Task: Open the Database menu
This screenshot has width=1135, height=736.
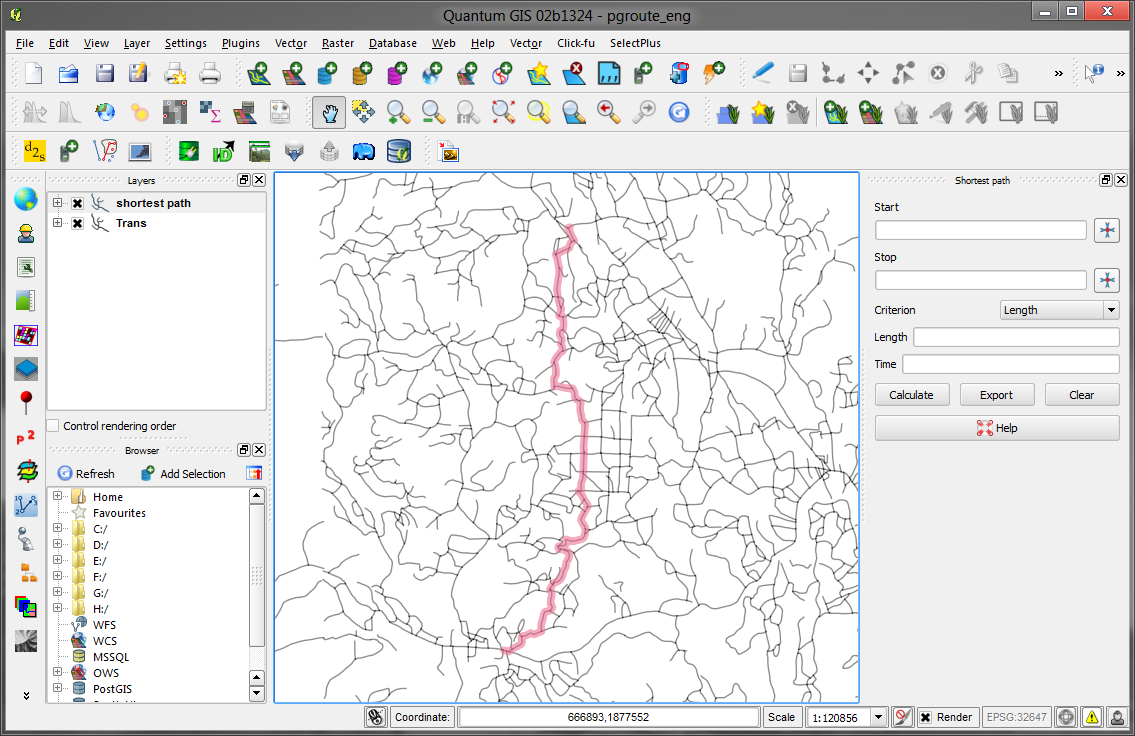Action: (392, 43)
